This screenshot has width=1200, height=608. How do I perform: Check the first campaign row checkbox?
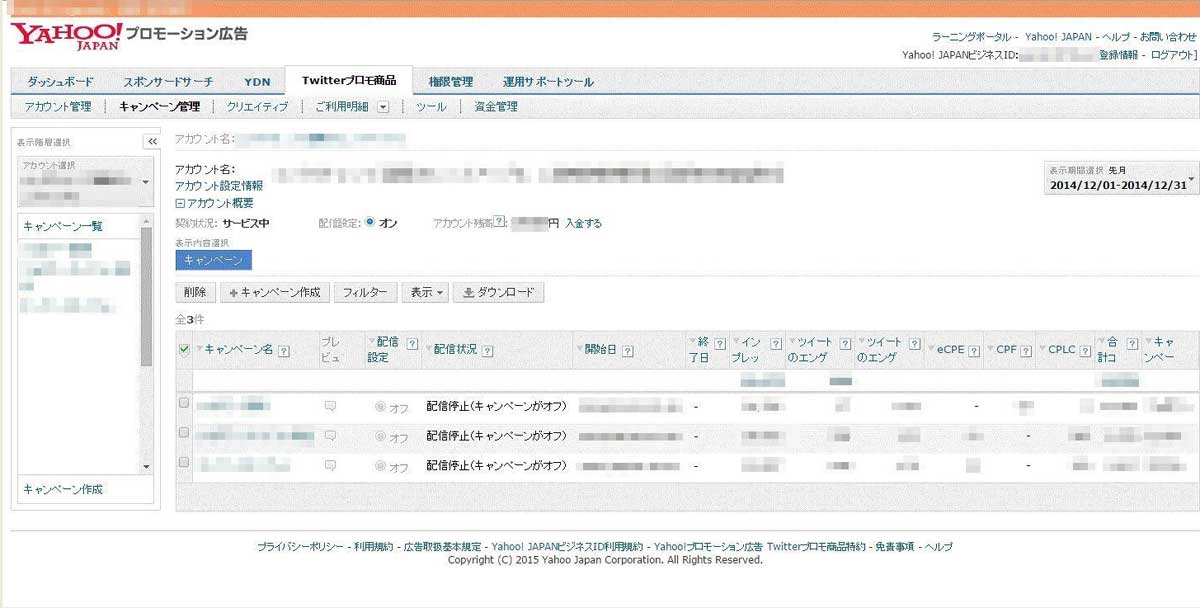click(x=183, y=403)
